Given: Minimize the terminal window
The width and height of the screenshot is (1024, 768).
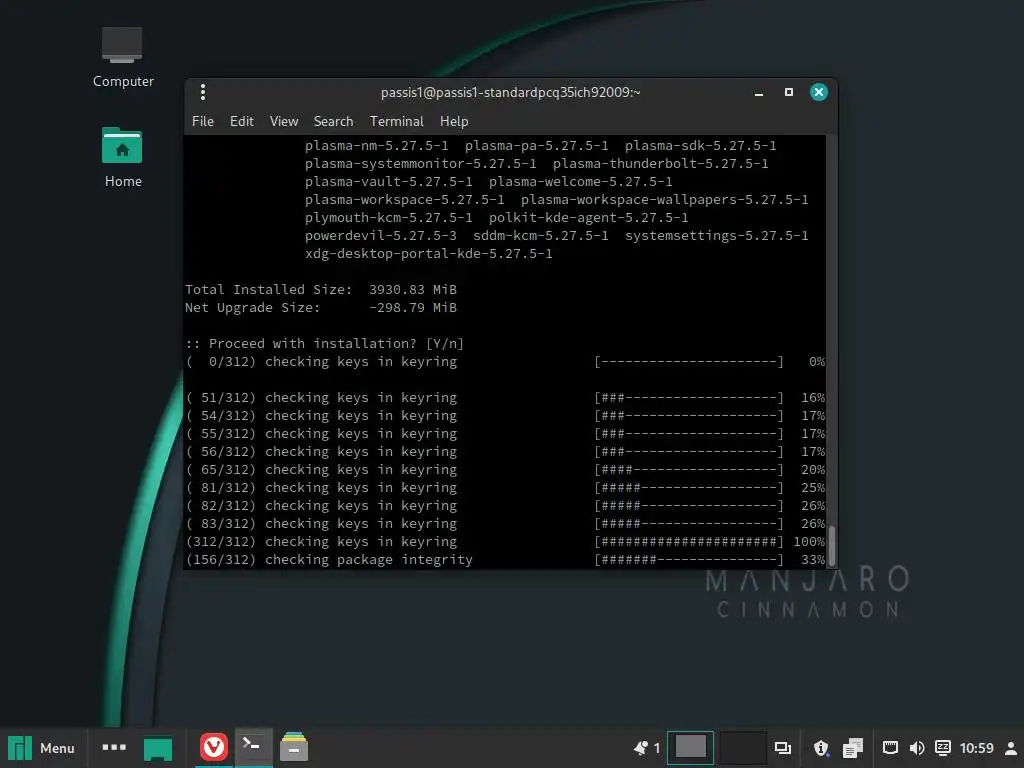Looking at the screenshot, I should (x=759, y=93).
